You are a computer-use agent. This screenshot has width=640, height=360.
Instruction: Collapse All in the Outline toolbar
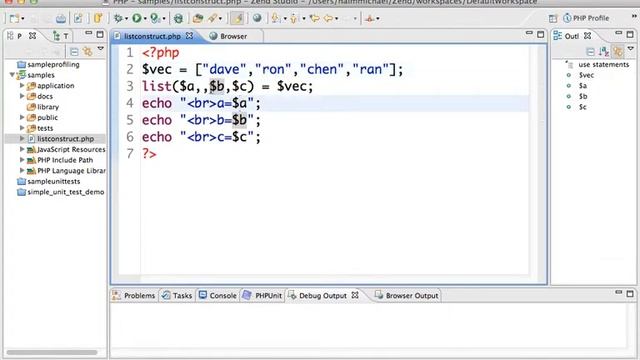click(590, 51)
